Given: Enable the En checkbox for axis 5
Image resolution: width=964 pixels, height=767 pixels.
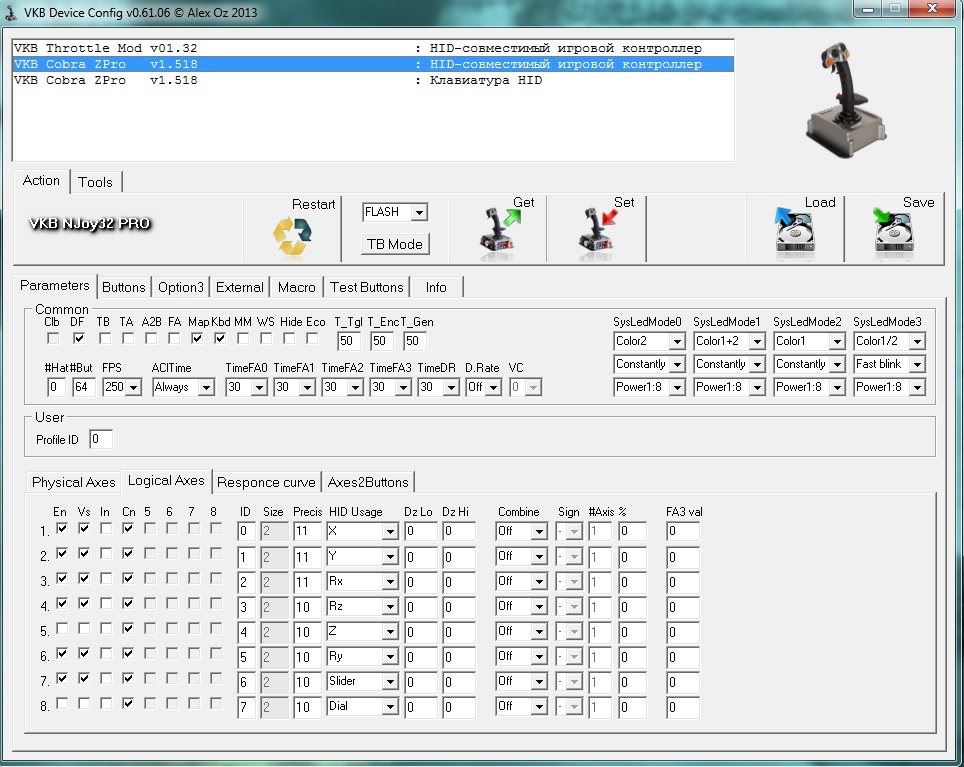Looking at the screenshot, I should tap(62, 630).
